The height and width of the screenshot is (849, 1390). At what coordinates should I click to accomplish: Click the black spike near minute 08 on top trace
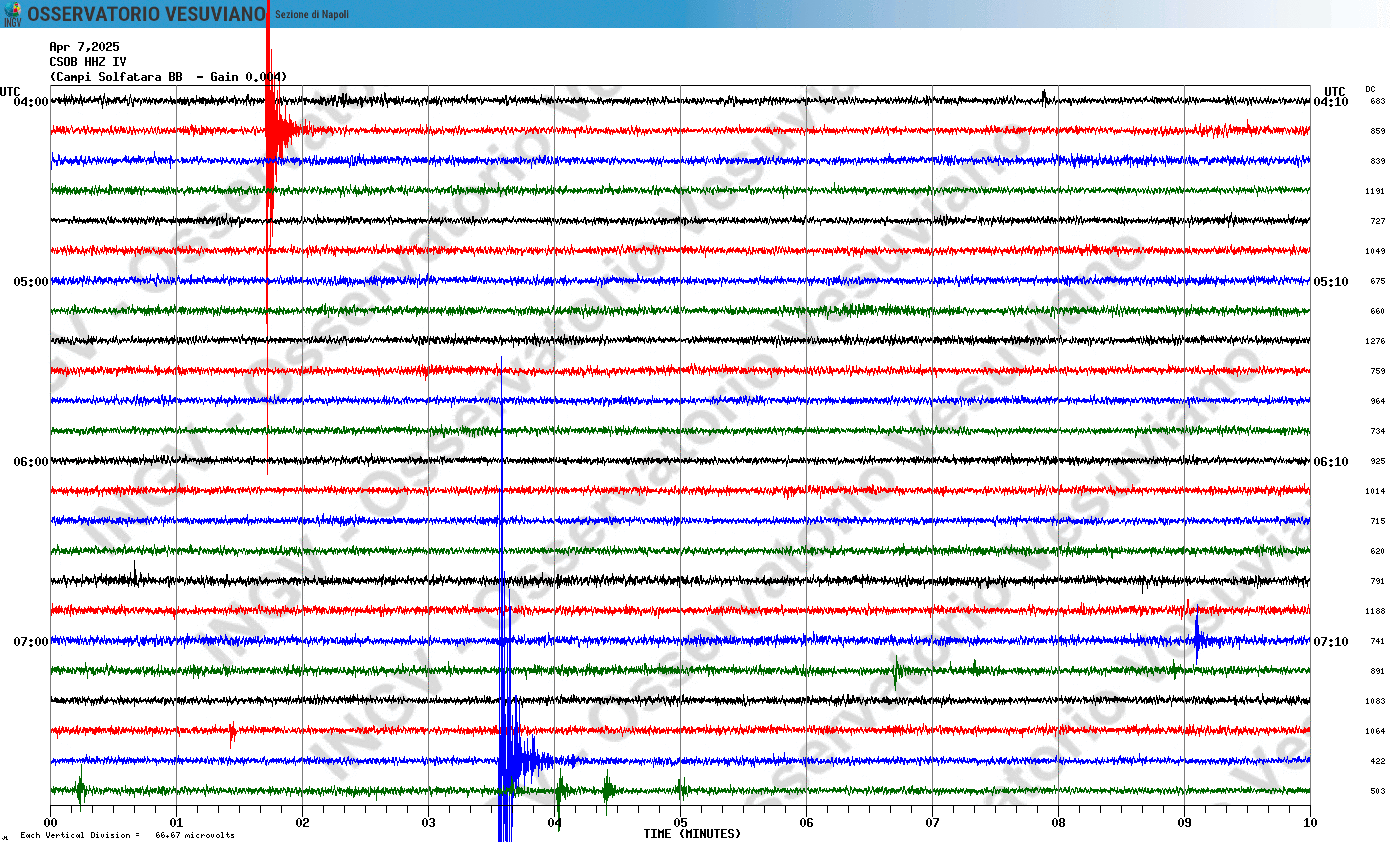click(x=1044, y=97)
